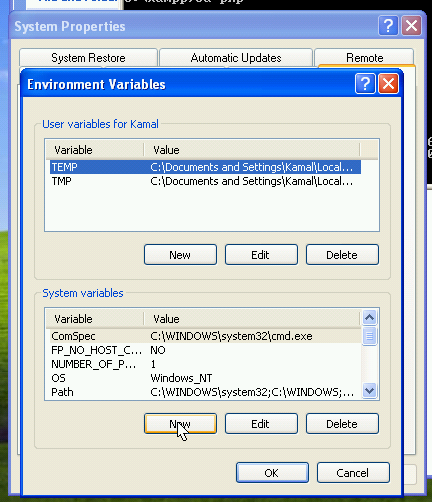432x502 pixels.
Task: Delete the selected user variable
Action: (342, 255)
